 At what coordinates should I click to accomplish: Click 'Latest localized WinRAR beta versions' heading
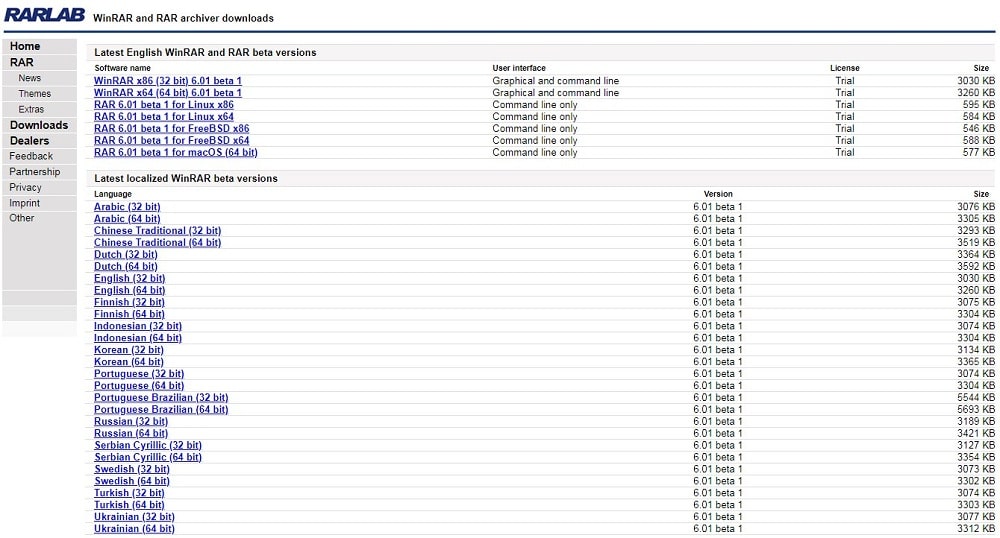[x=186, y=178]
